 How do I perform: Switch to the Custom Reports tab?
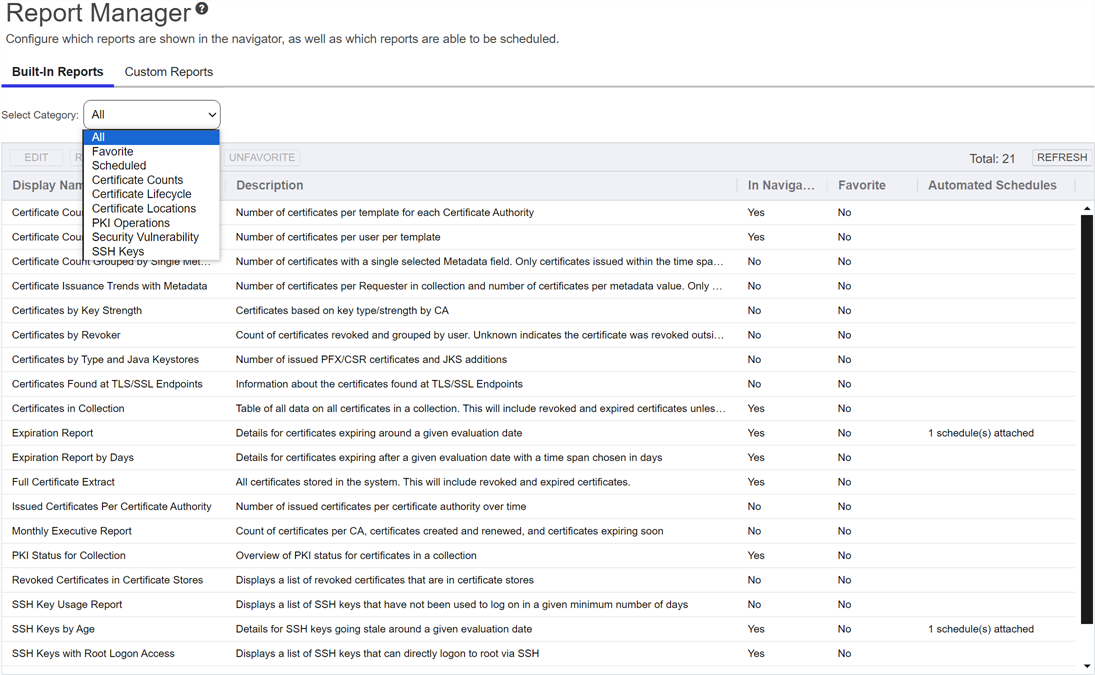tap(168, 72)
